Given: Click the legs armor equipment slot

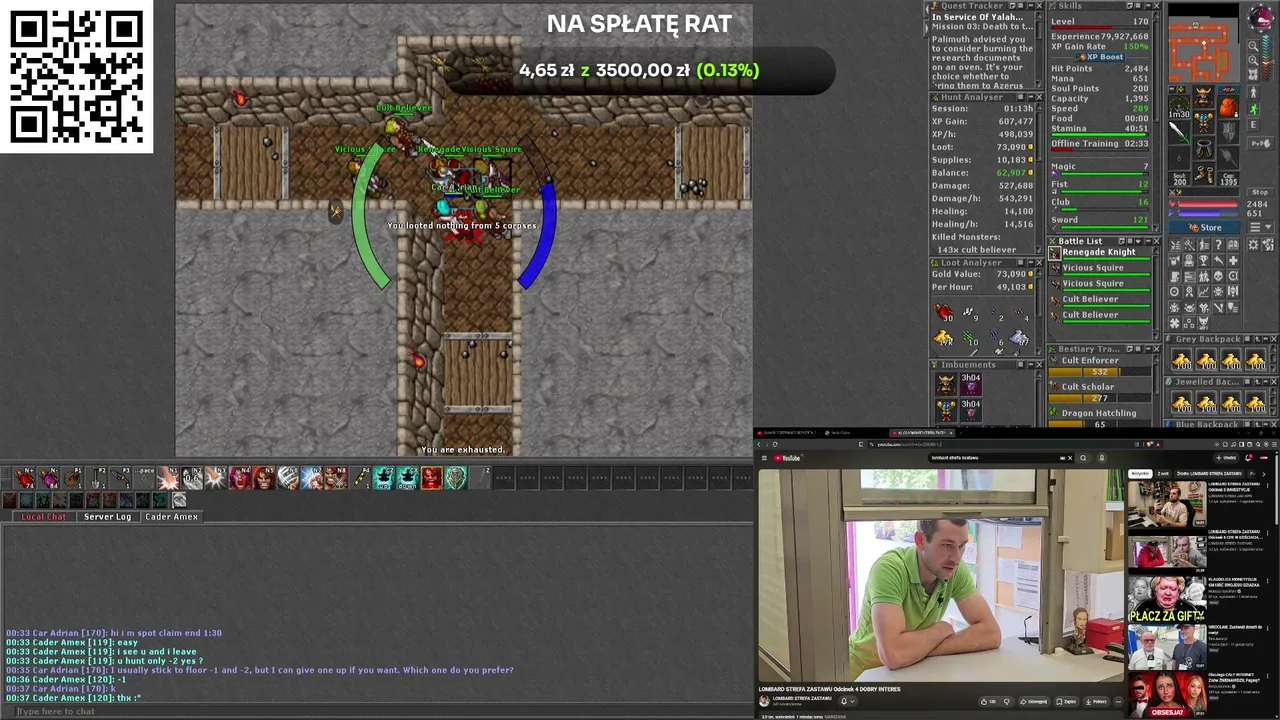Looking at the screenshot, I should [x=1204, y=147].
